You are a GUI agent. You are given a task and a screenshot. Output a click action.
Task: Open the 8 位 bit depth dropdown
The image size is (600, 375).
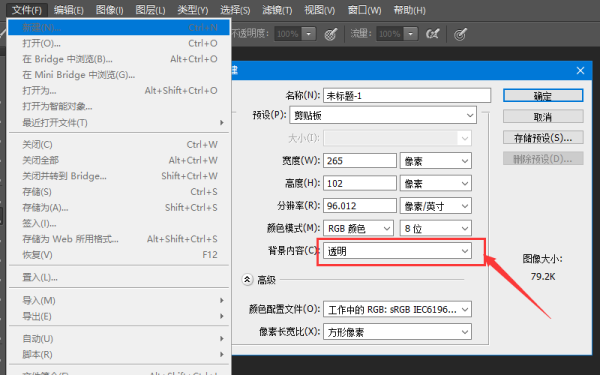435,228
